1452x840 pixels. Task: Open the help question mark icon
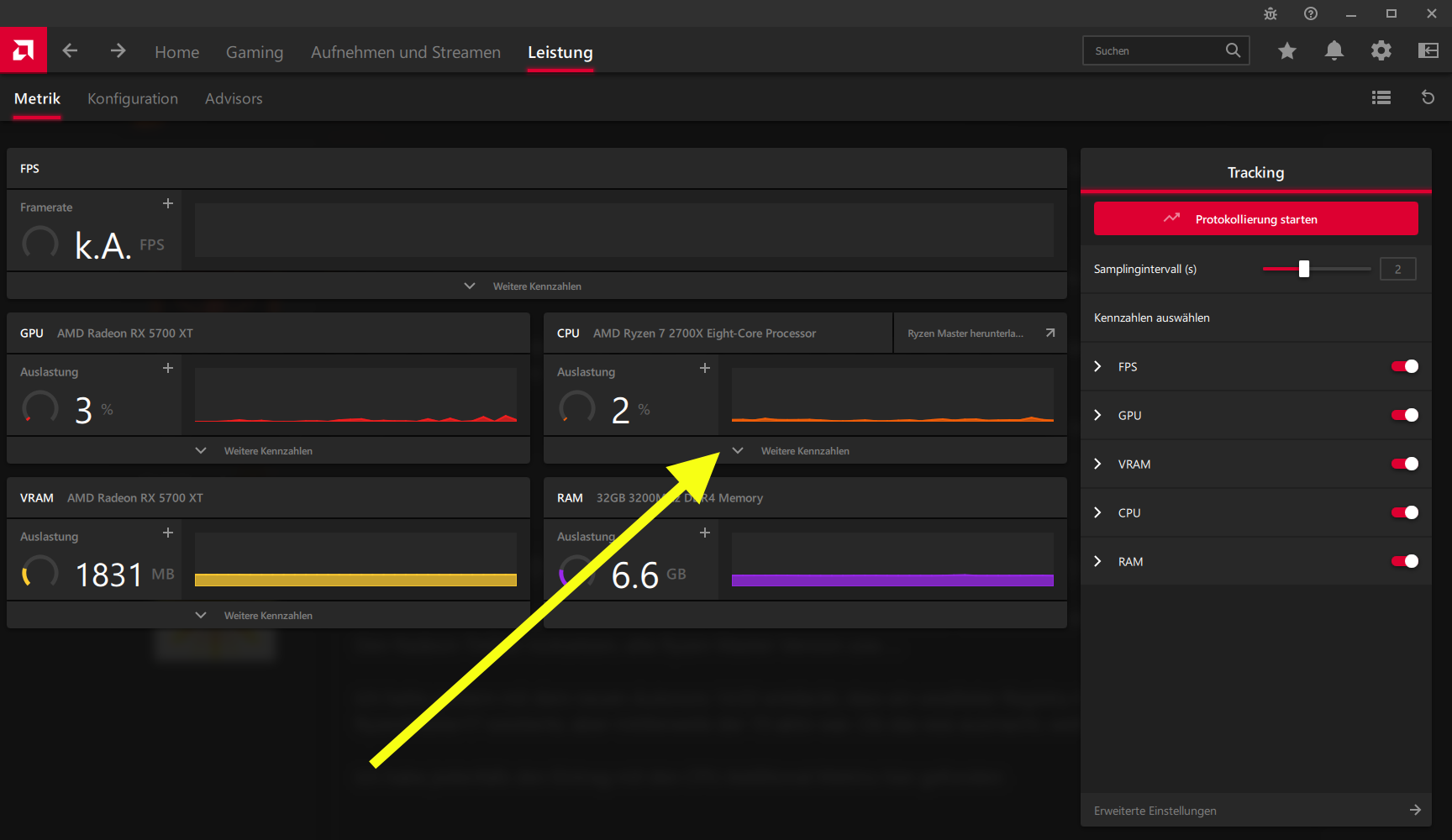pyautogui.click(x=1311, y=13)
